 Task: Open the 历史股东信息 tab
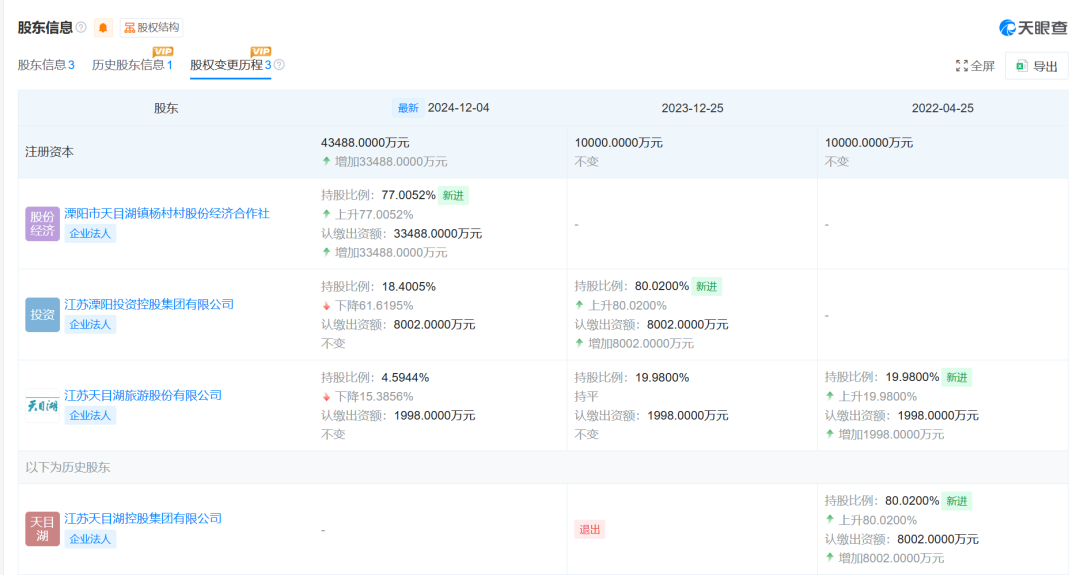pyautogui.click(x=132, y=65)
